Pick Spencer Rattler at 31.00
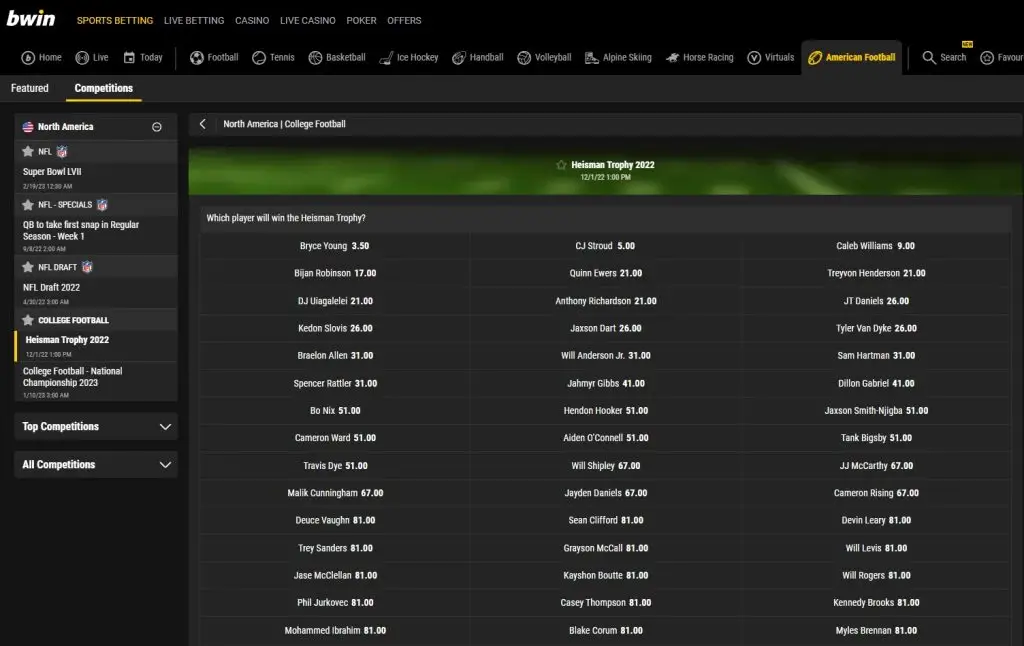 [334, 383]
